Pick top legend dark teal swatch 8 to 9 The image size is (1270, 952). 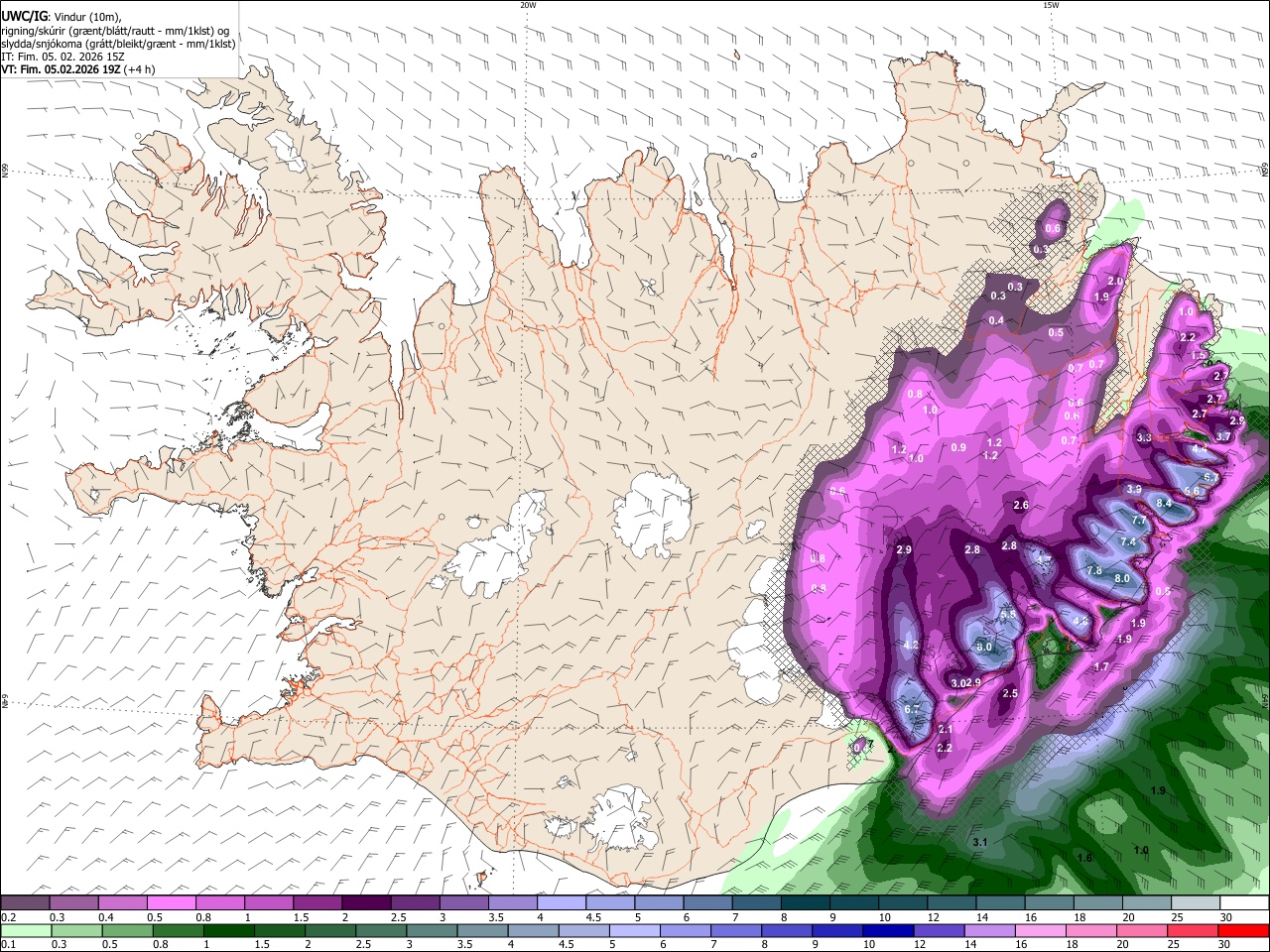coord(805,902)
